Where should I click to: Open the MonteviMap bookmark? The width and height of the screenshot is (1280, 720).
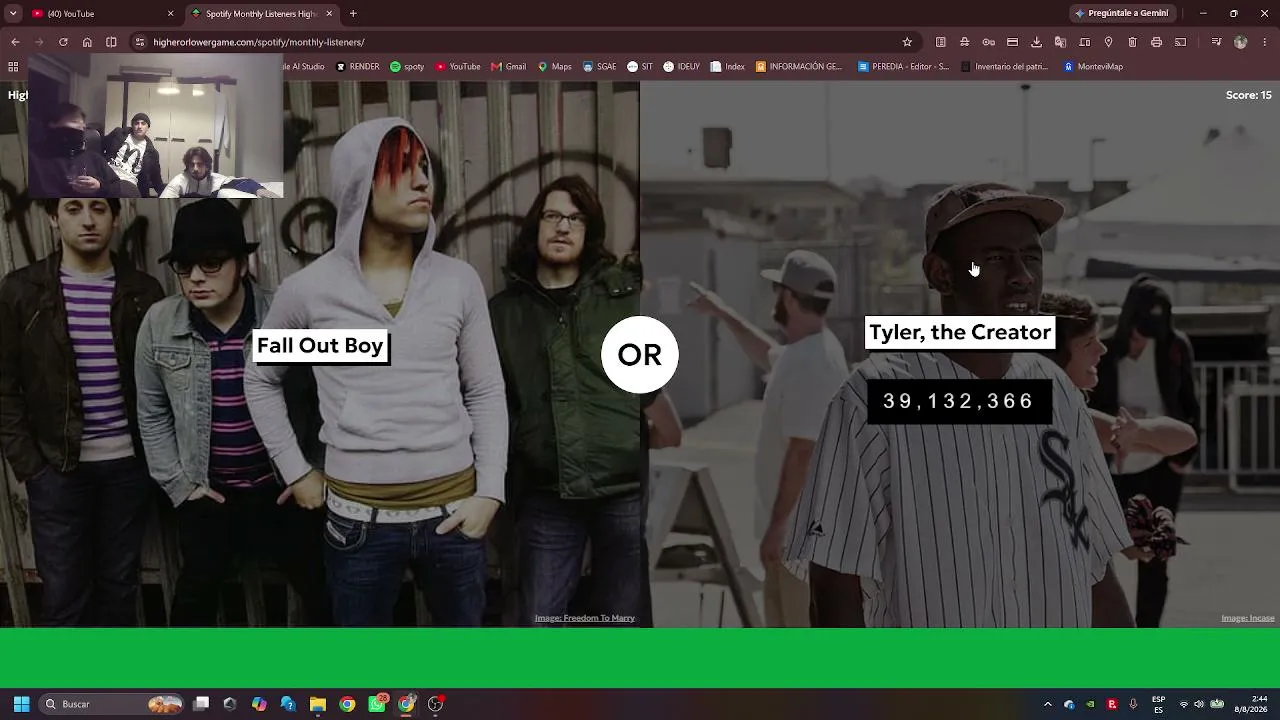[1093, 67]
